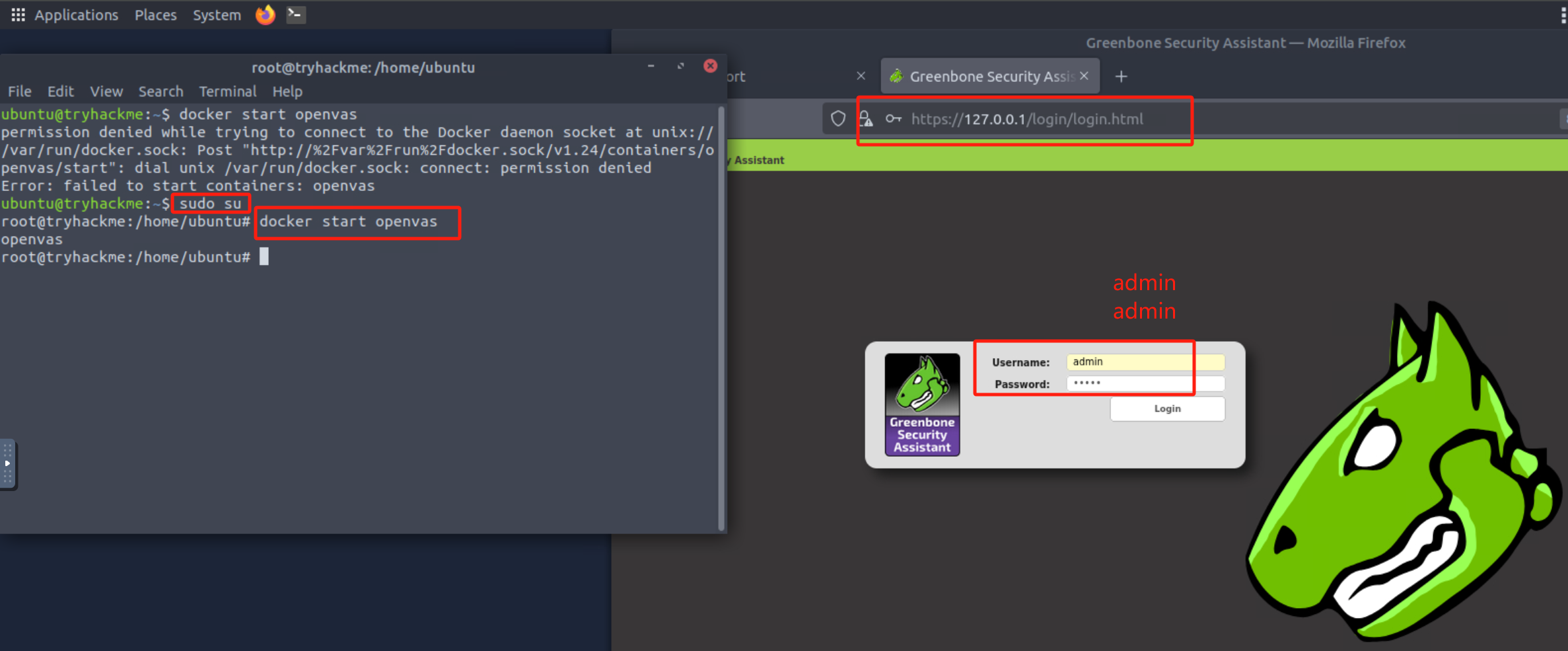
Task: Launch Terminal from the top panel icon
Action: click(296, 15)
